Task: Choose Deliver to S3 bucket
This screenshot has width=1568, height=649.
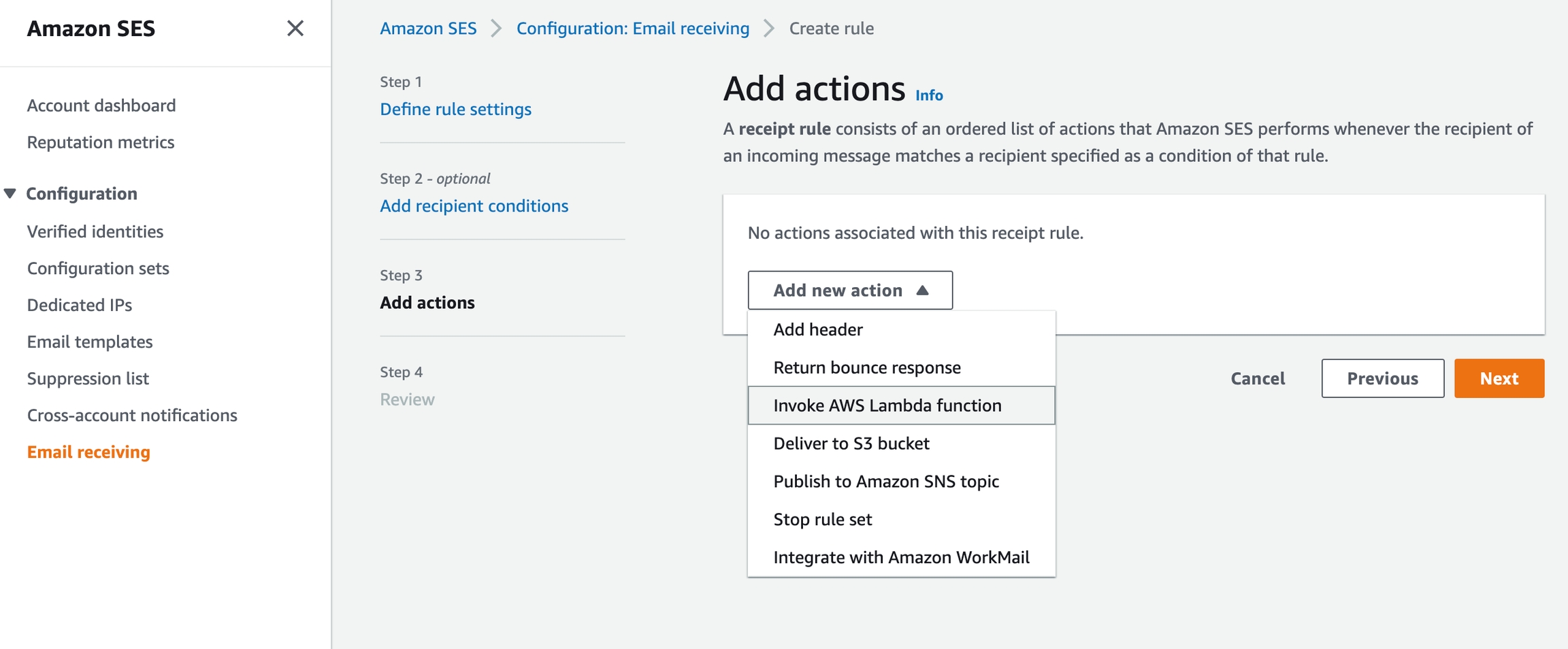Action: (851, 444)
